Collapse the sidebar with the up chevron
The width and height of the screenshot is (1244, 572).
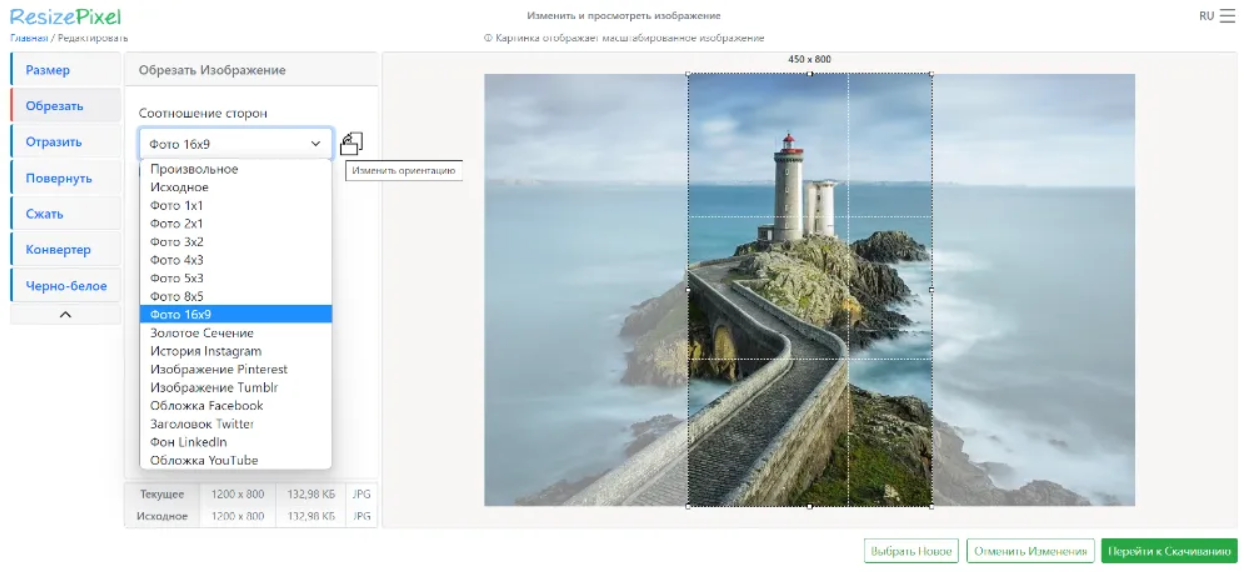(65, 314)
